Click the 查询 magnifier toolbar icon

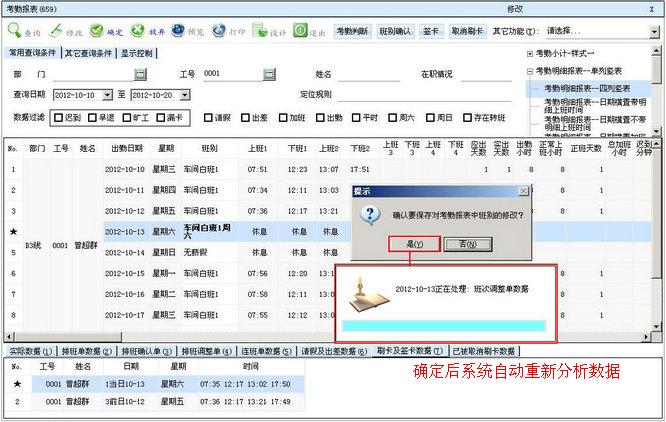tap(14, 30)
